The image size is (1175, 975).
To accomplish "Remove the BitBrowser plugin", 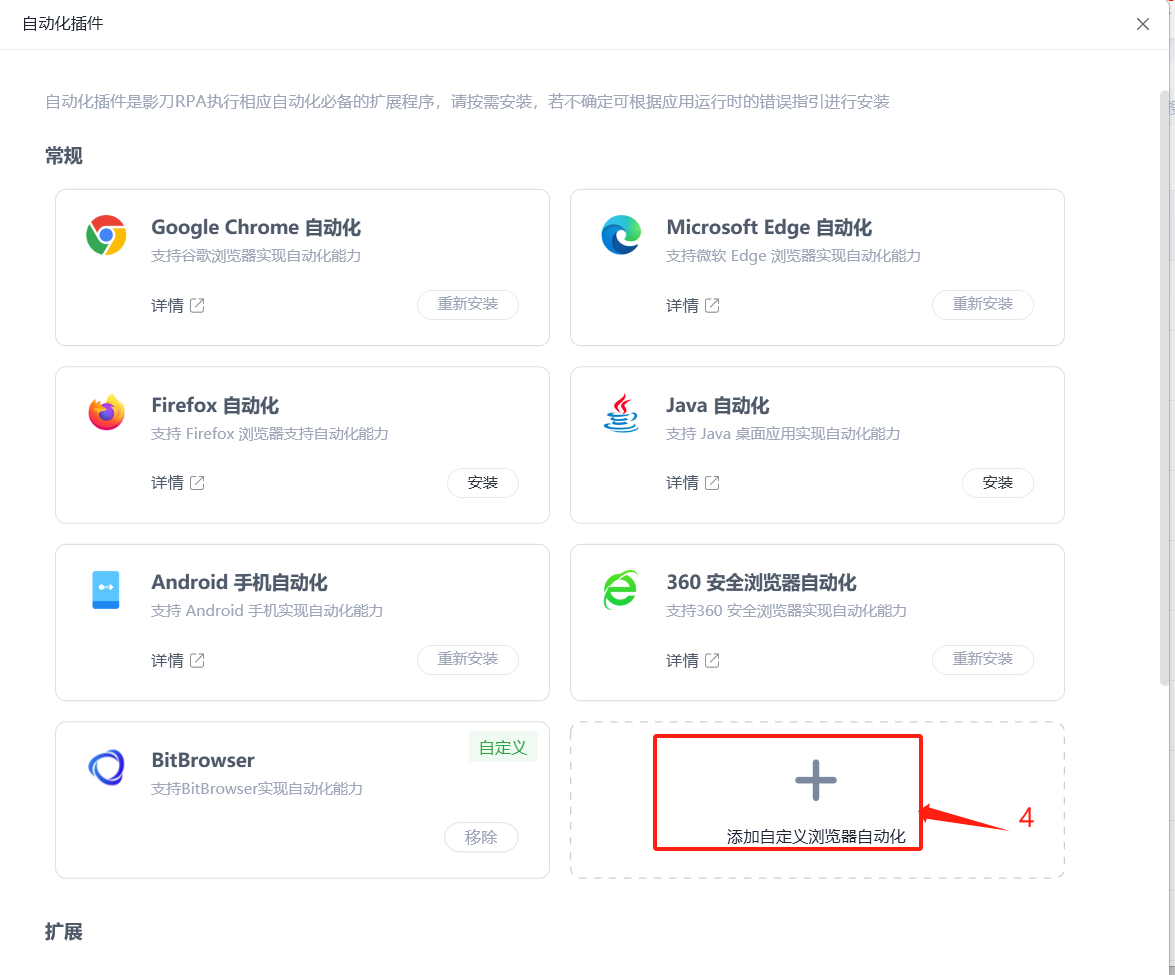I will point(481,838).
